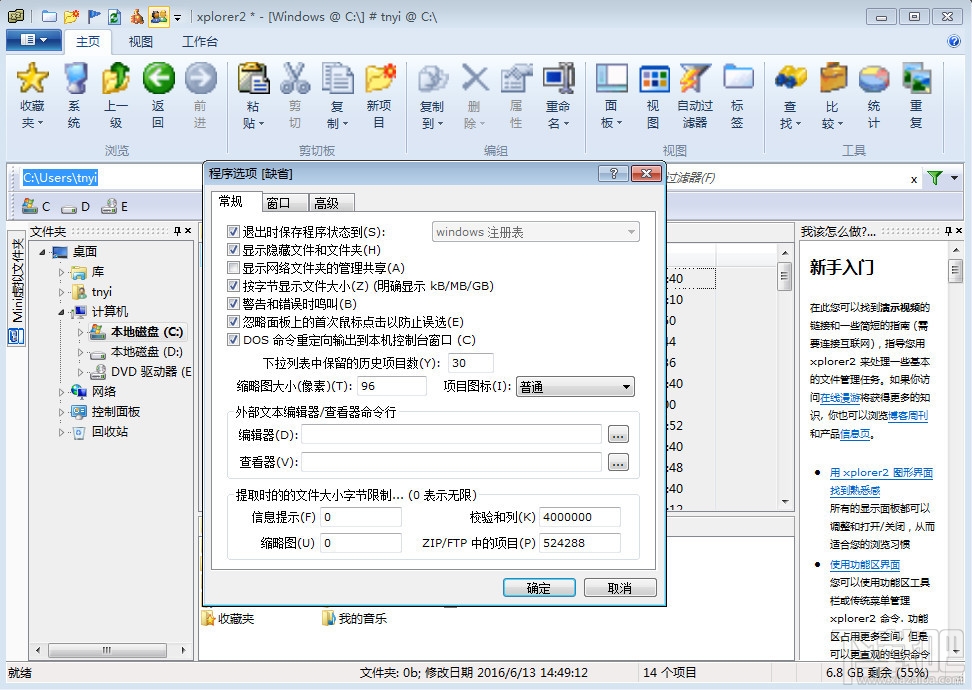Check 显示网络文件夹的管理共享 option
972x690 pixels.
pos(233,266)
